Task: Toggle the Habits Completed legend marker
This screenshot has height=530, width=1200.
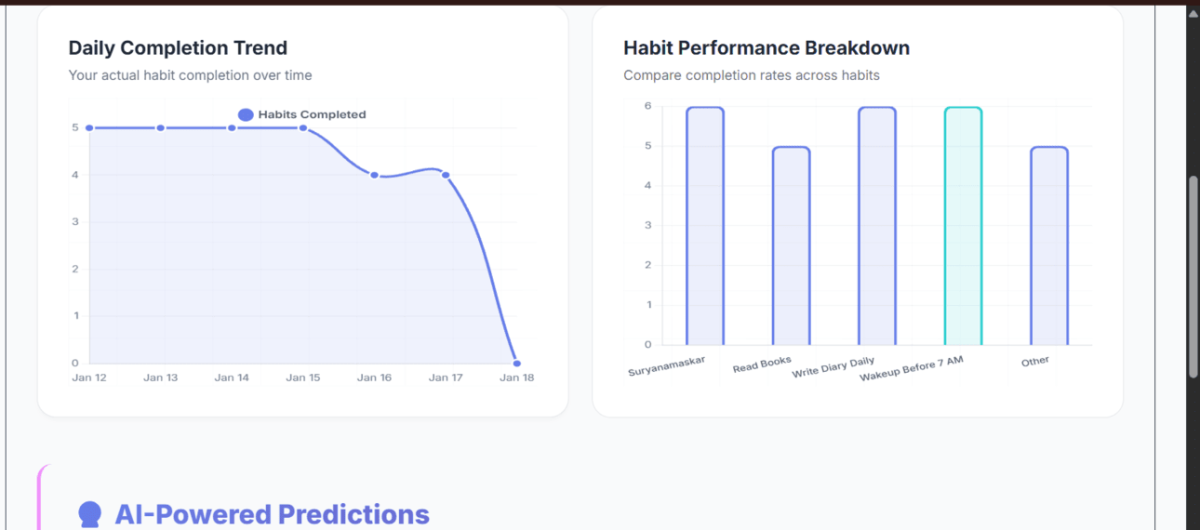Action: tap(245, 115)
